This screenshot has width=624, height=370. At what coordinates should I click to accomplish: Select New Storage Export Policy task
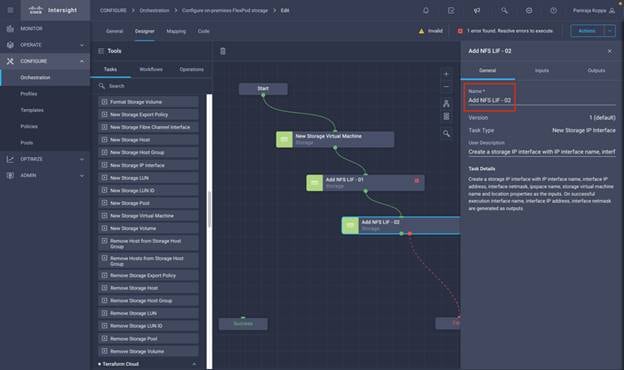tap(148, 115)
